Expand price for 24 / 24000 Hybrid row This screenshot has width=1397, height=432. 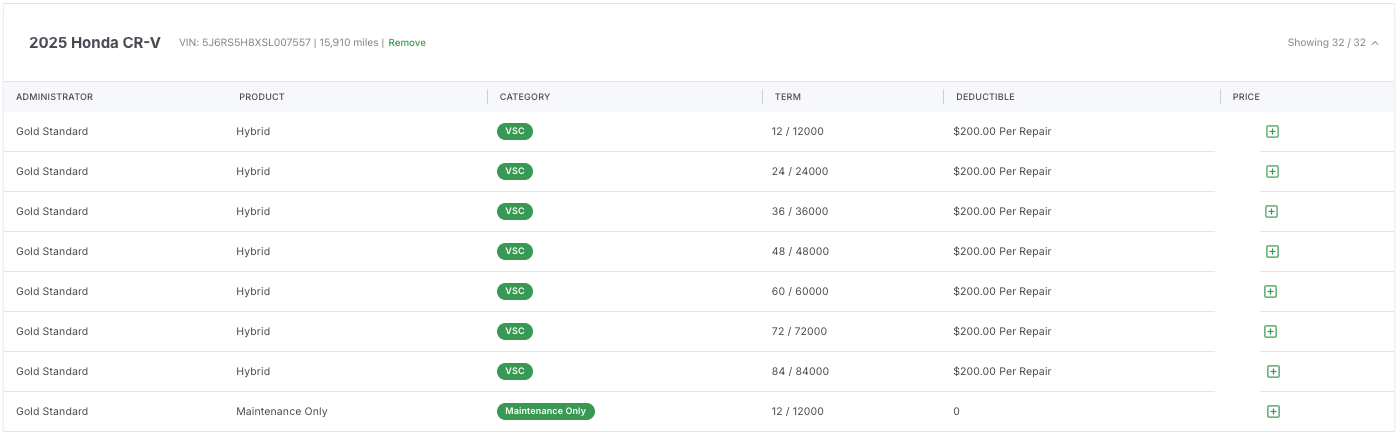tap(1272, 171)
